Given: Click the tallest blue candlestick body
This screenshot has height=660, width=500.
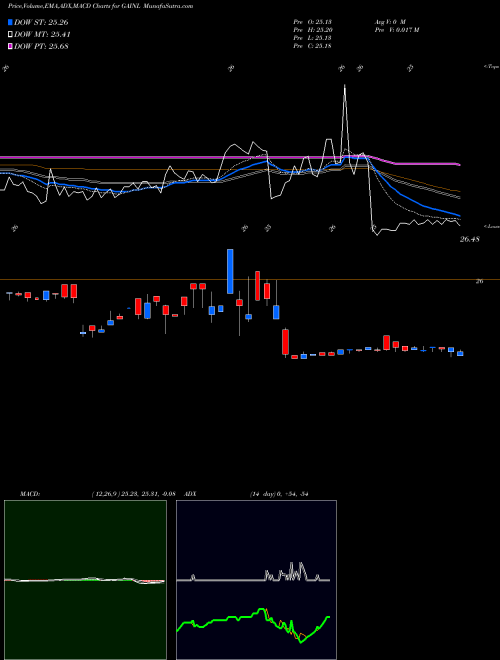Looking at the screenshot, I should point(230,271).
